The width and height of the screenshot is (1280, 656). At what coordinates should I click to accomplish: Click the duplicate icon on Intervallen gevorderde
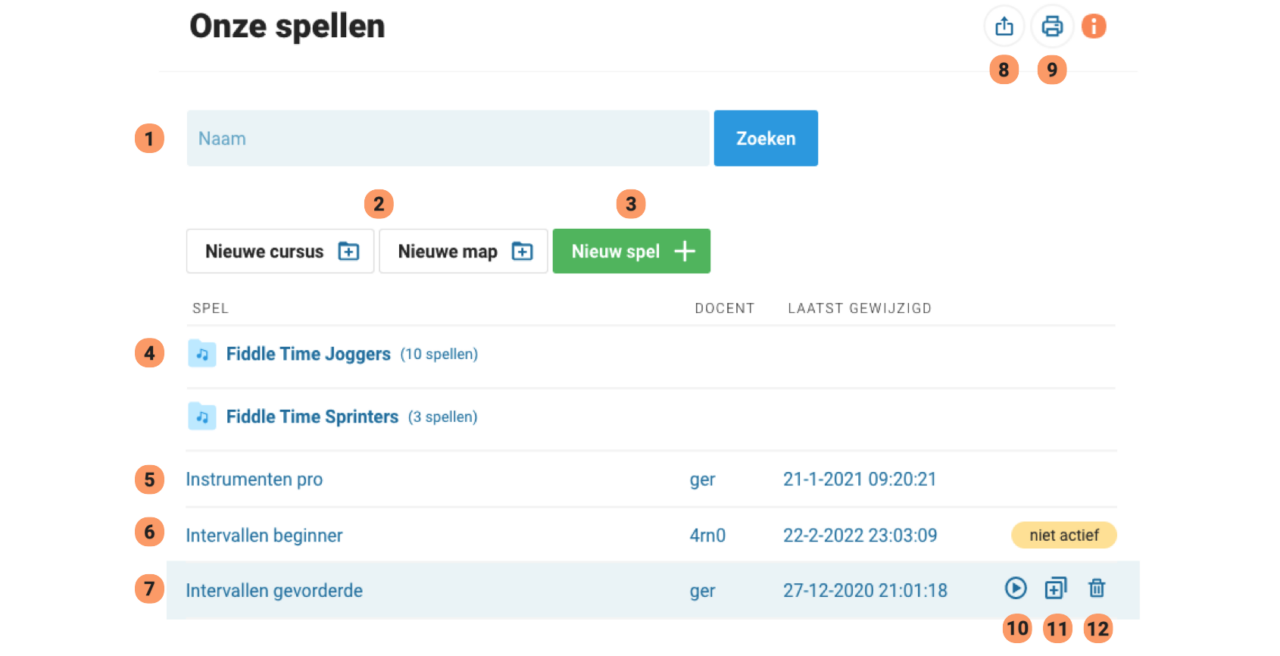click(1056, 589)
